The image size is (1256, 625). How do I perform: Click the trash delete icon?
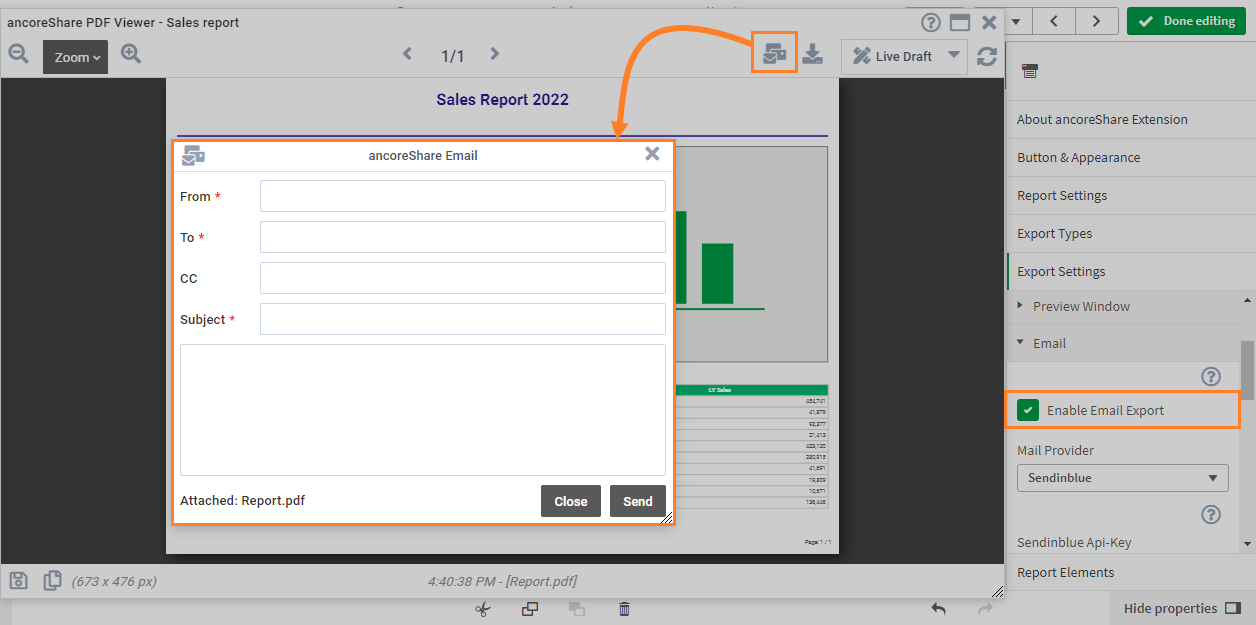624,609
